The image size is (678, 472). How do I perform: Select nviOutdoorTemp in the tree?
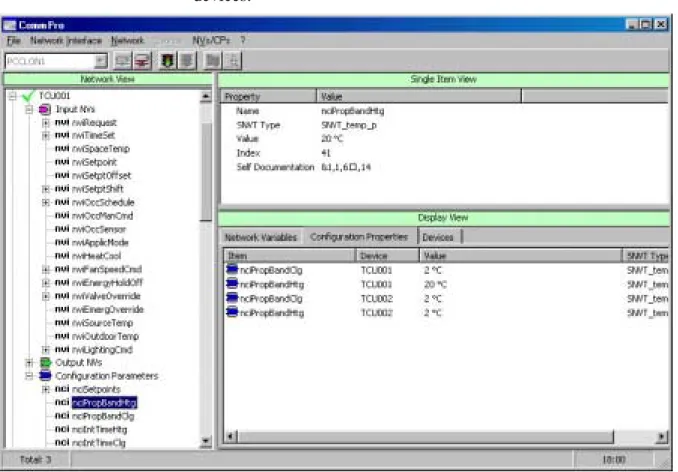click(105, 336)
